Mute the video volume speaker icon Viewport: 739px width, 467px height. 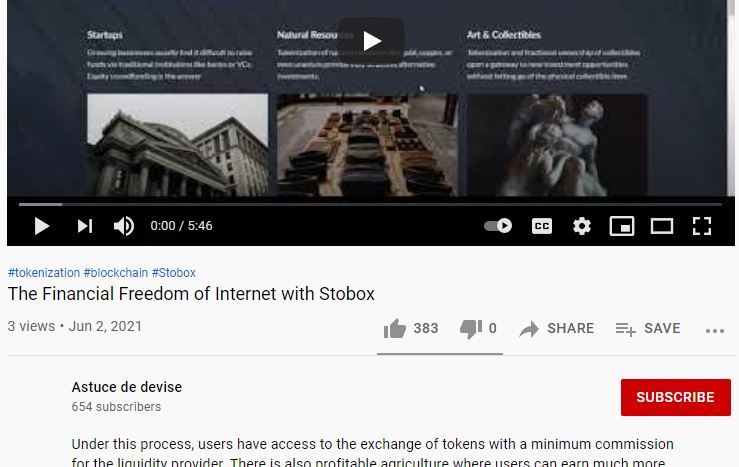(124, 226)
